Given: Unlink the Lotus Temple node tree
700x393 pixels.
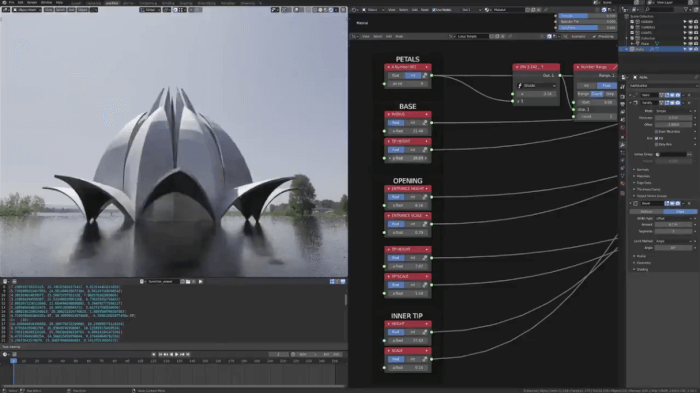Looking at the screenshot, I should tap(503, 37).
